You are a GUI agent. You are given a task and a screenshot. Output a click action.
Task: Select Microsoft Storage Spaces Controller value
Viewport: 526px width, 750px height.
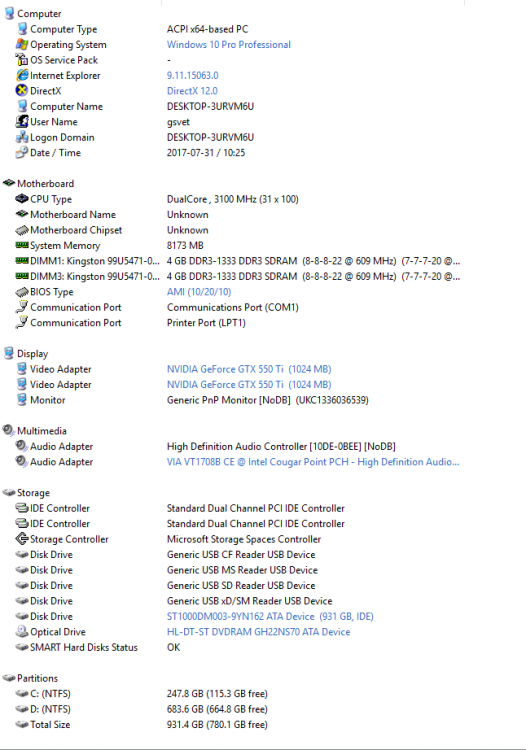[244, 539]
